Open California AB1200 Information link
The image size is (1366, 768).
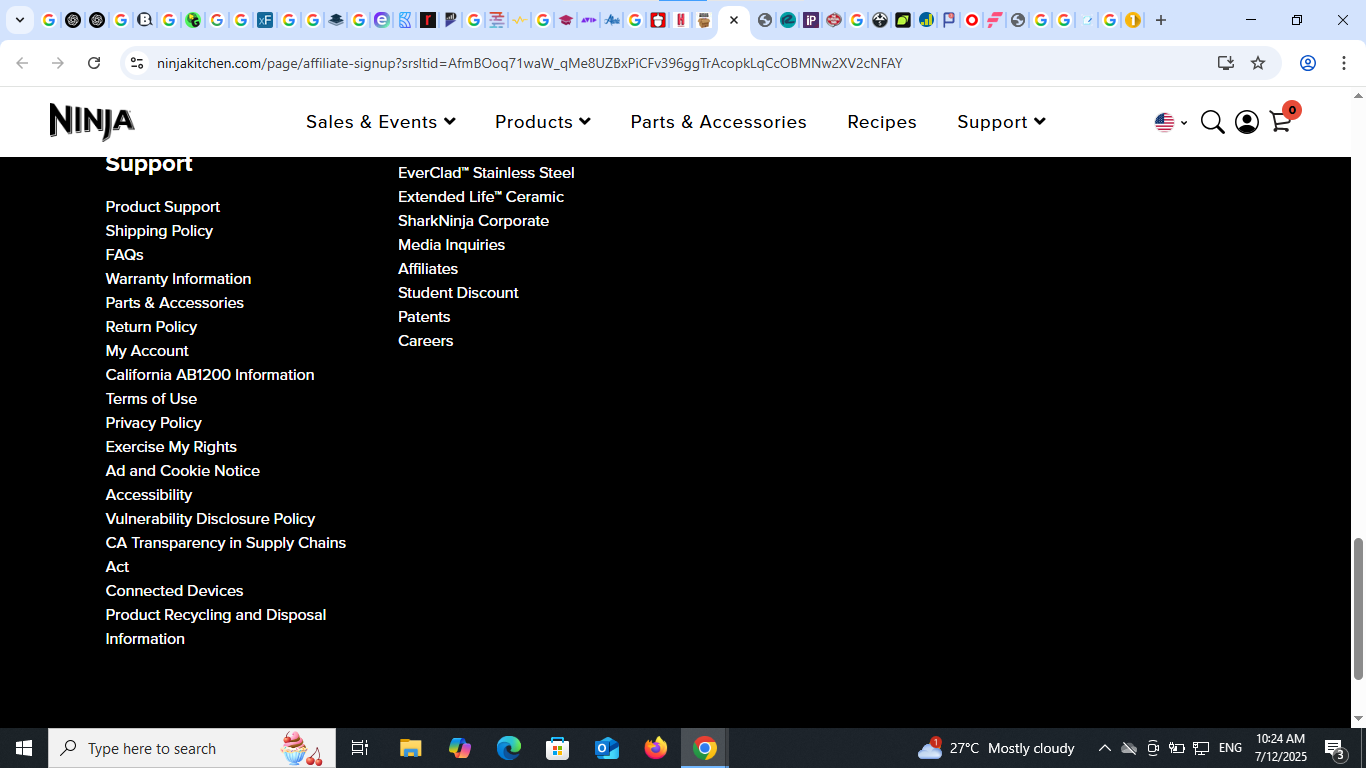click(x=210, y=375)
